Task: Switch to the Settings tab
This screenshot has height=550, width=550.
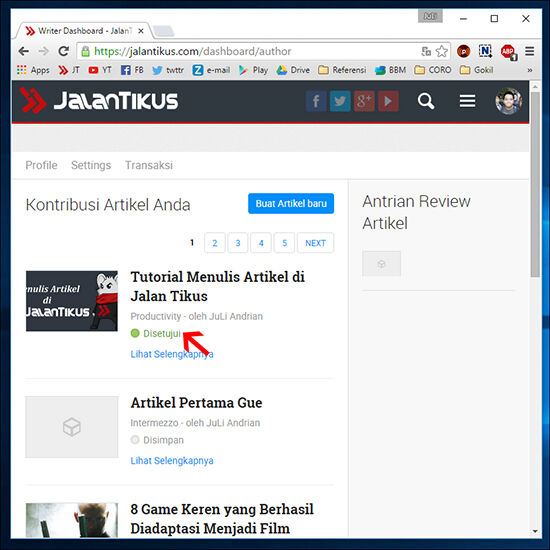Action: [x=91, y=165]
